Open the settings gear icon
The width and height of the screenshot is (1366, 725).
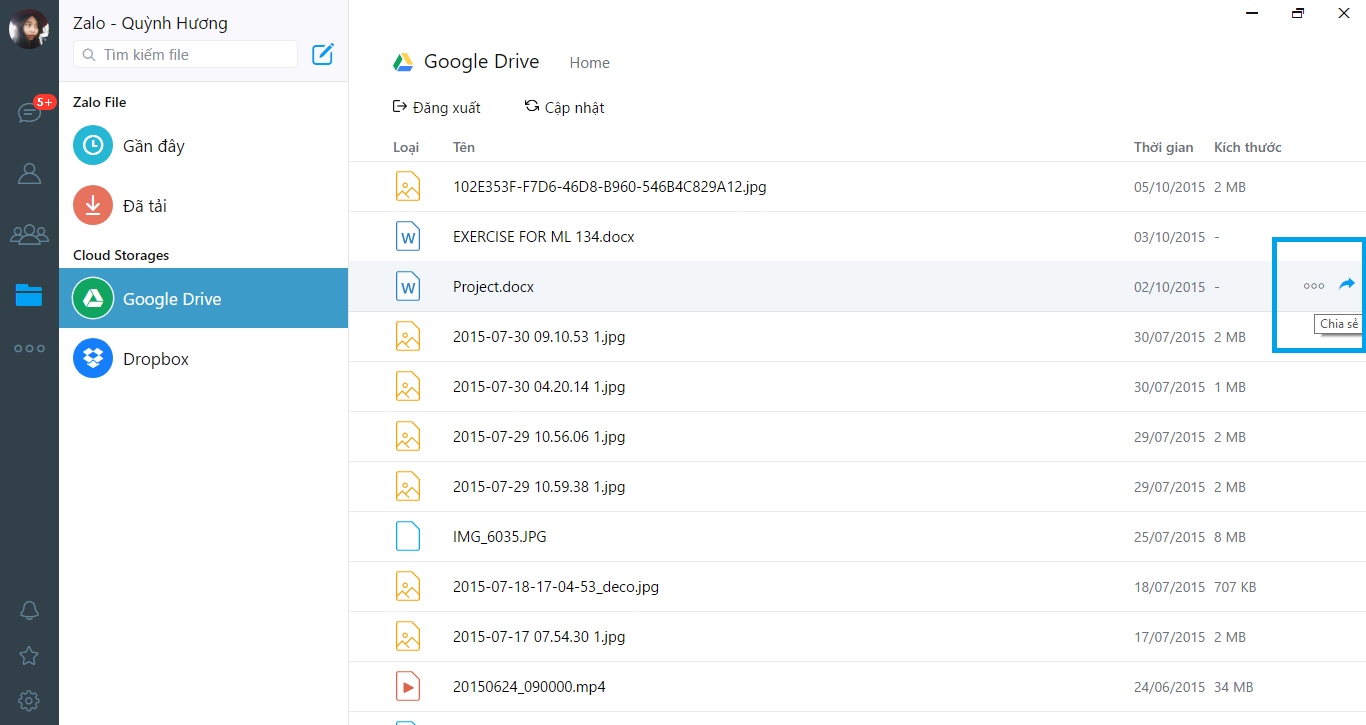pos(29,700)
